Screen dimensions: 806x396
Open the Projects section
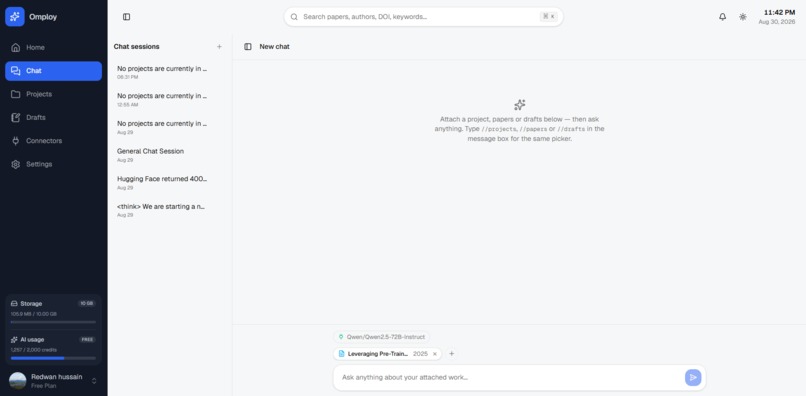tap(53, 94)
